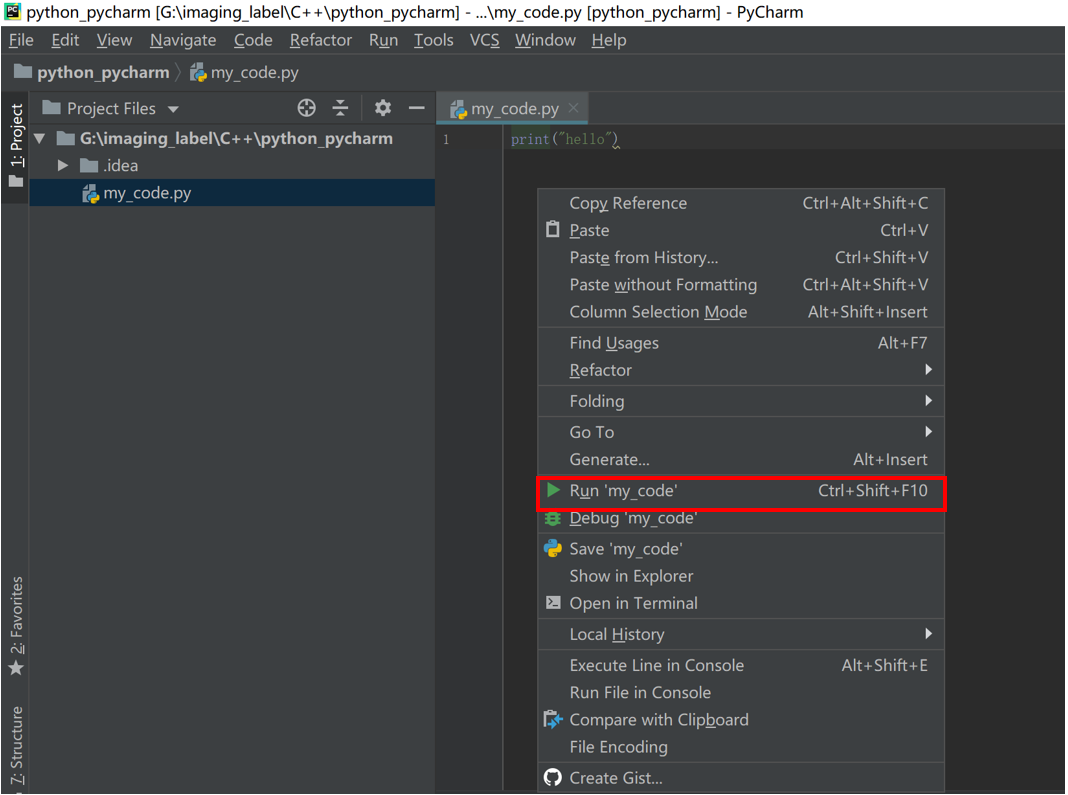Collapse the G:\imaging_label root folder arrow
The width and height of the screenshot is (1068, 795).
tap(40, 138)
